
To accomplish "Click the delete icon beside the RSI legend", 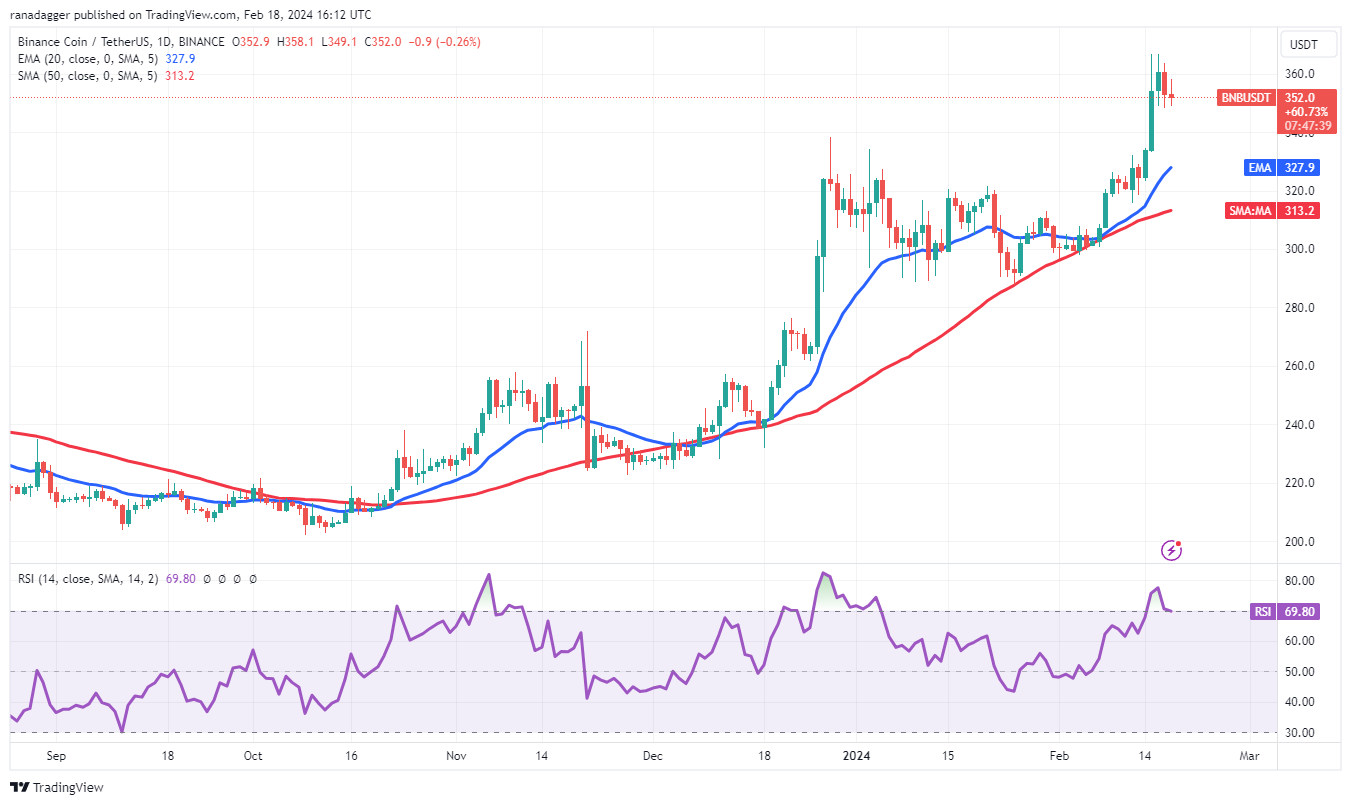I will [x=236, y=578].
